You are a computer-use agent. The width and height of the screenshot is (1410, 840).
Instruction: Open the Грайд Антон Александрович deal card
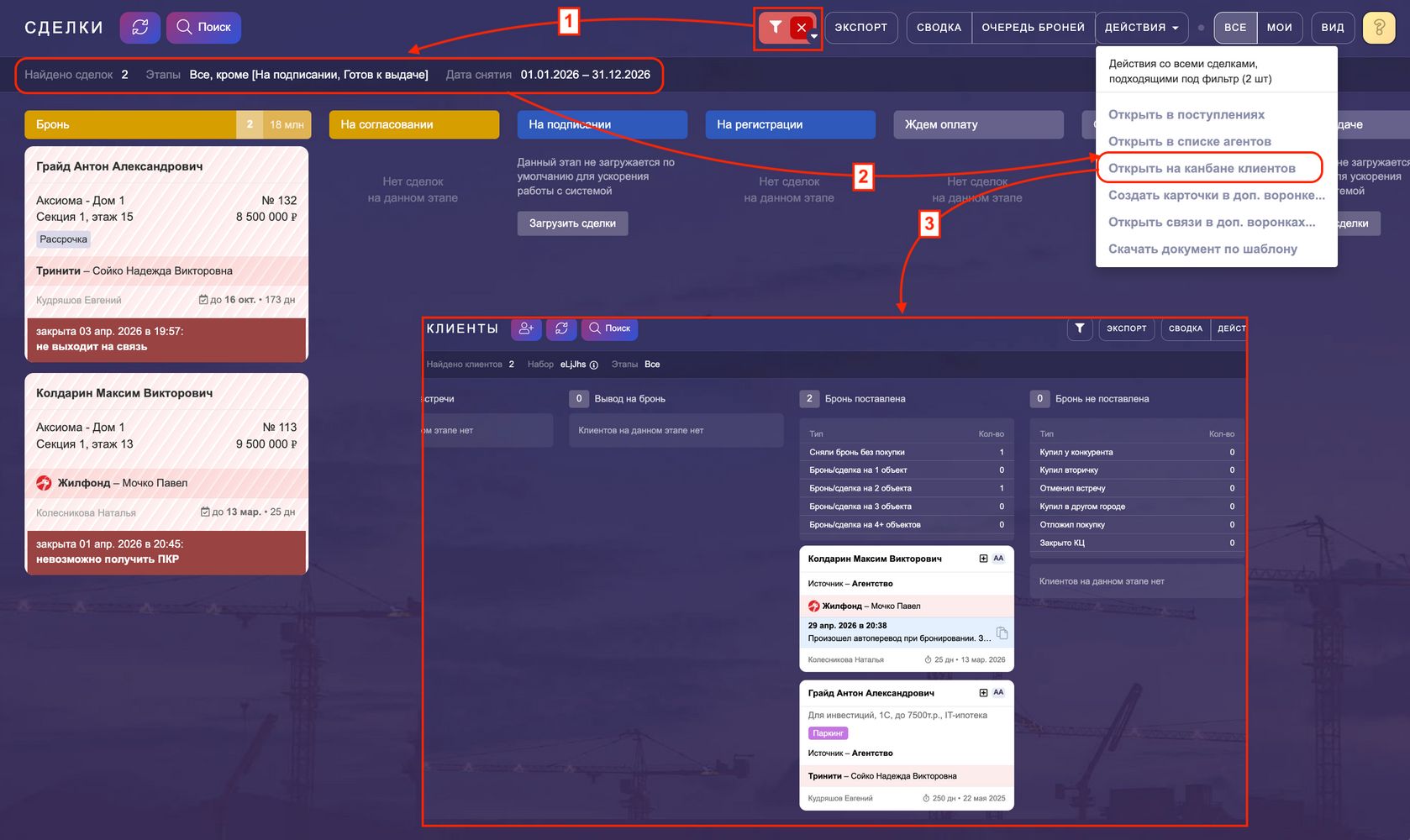tap(166, 254)
